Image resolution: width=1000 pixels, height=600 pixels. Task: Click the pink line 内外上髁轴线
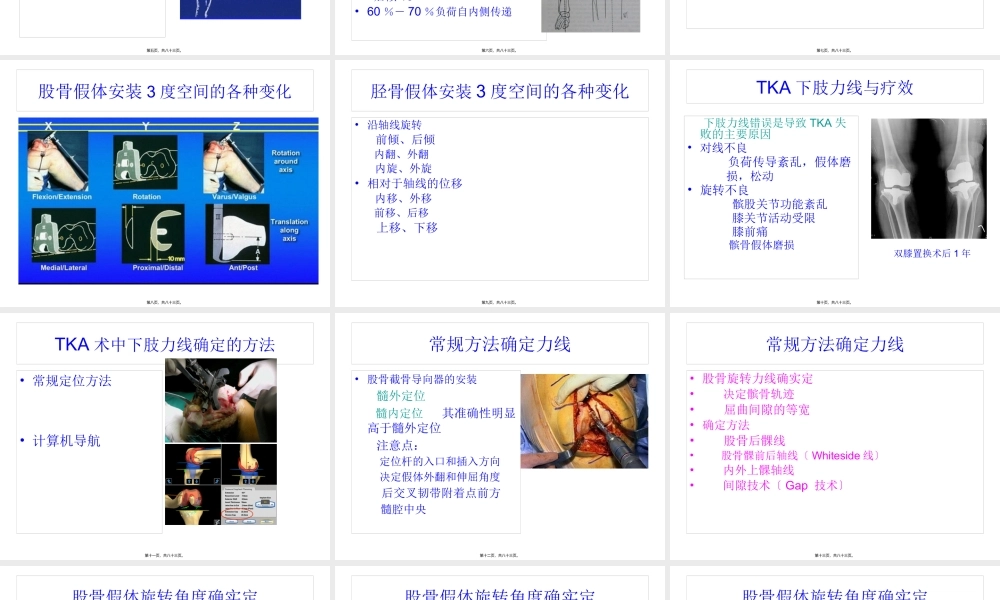[x=758, y=470]
